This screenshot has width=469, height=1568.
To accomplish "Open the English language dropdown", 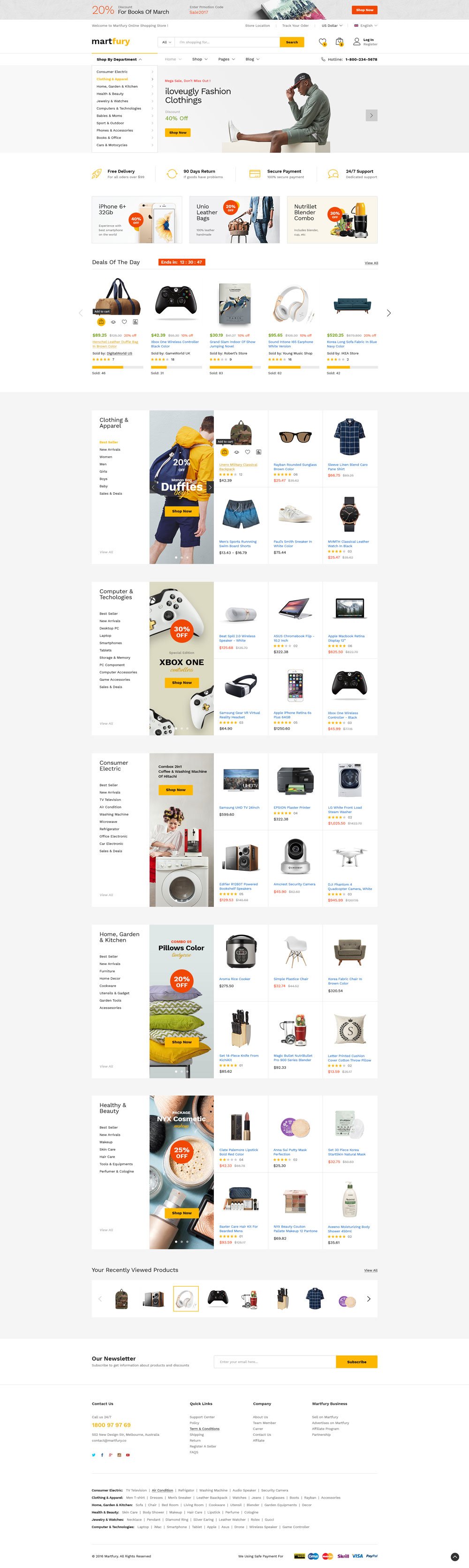I will pos(365,26).
